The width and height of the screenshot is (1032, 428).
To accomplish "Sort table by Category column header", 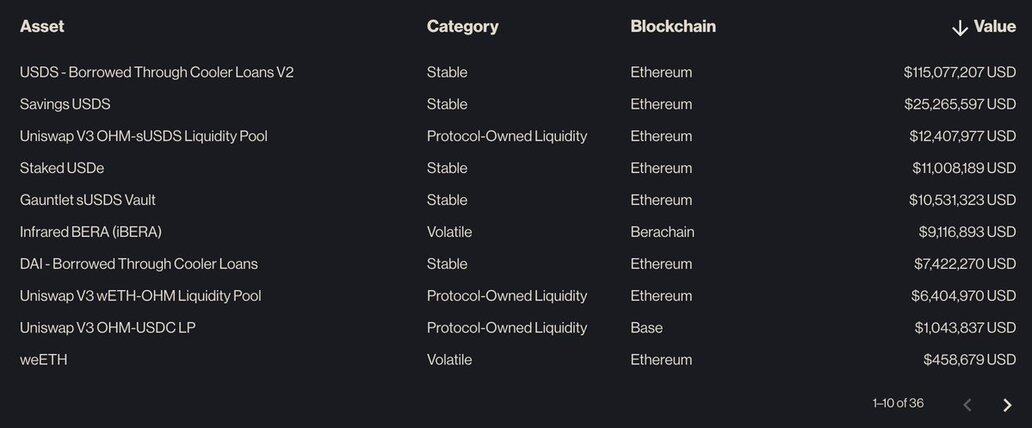I will click(462, 27).
